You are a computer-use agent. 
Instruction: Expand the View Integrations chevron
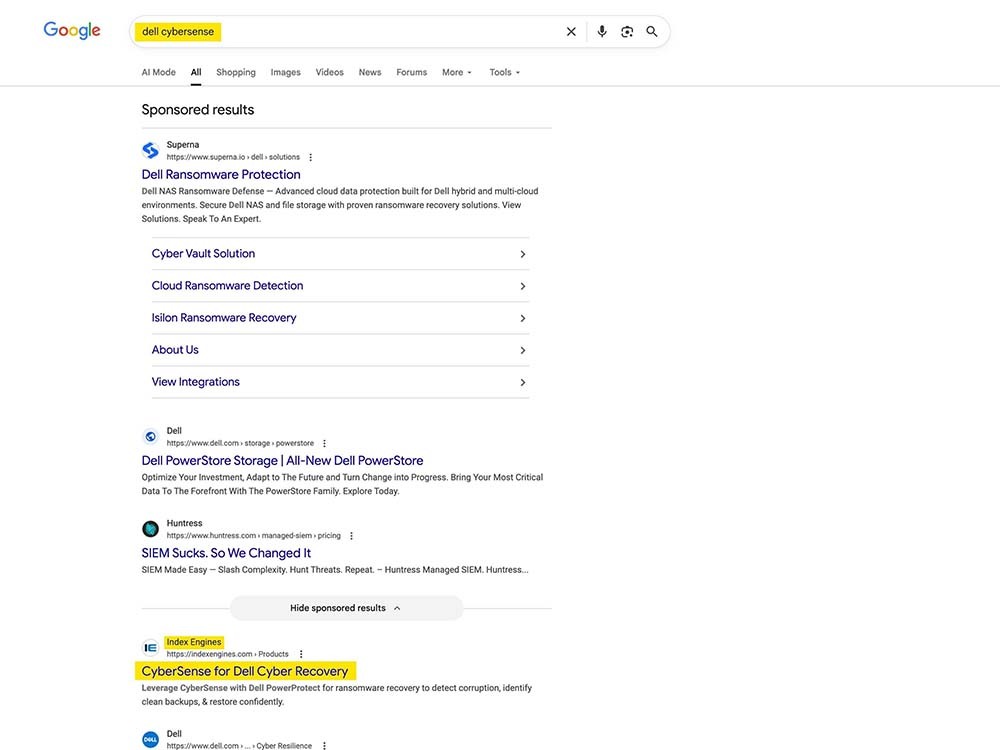pyautogui.click(x=522, y=383)
